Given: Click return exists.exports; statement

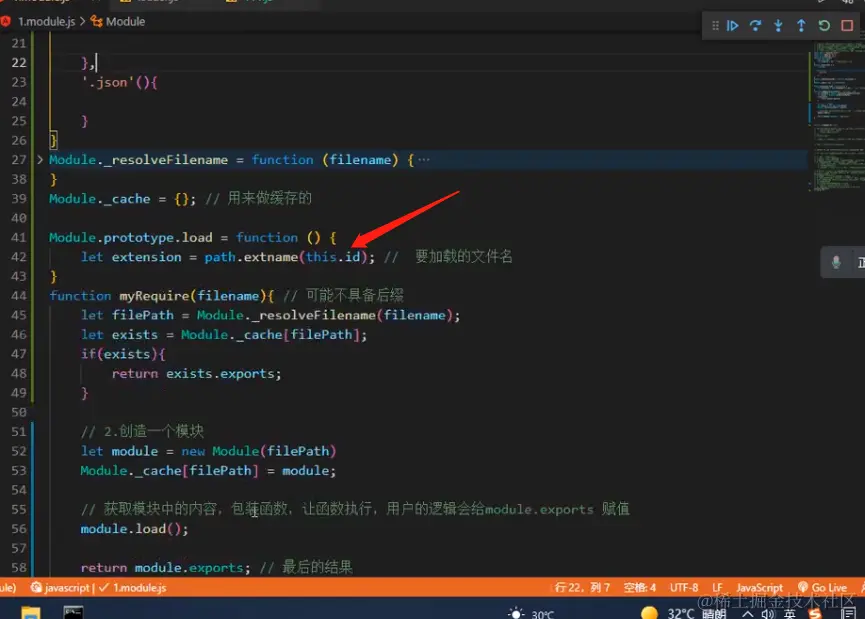Looking at the screenshot, I should [196, 373].
